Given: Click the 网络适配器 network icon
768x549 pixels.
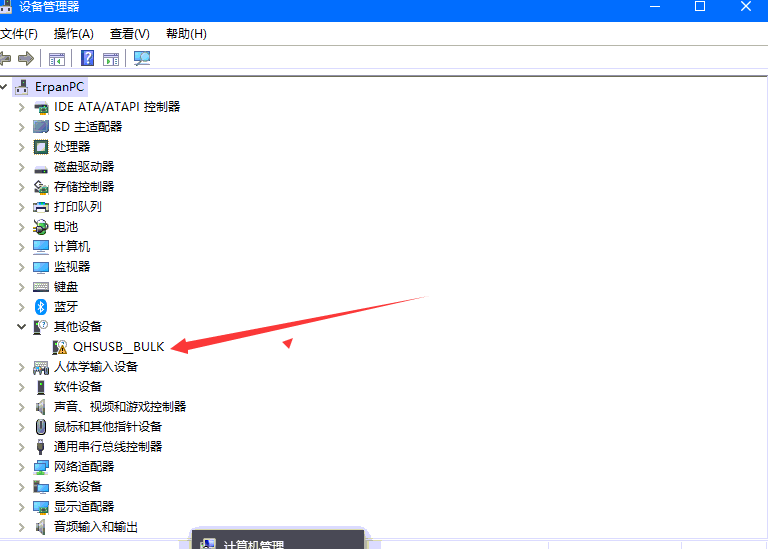Looking at the screenshot, I should tap(41, 467).
